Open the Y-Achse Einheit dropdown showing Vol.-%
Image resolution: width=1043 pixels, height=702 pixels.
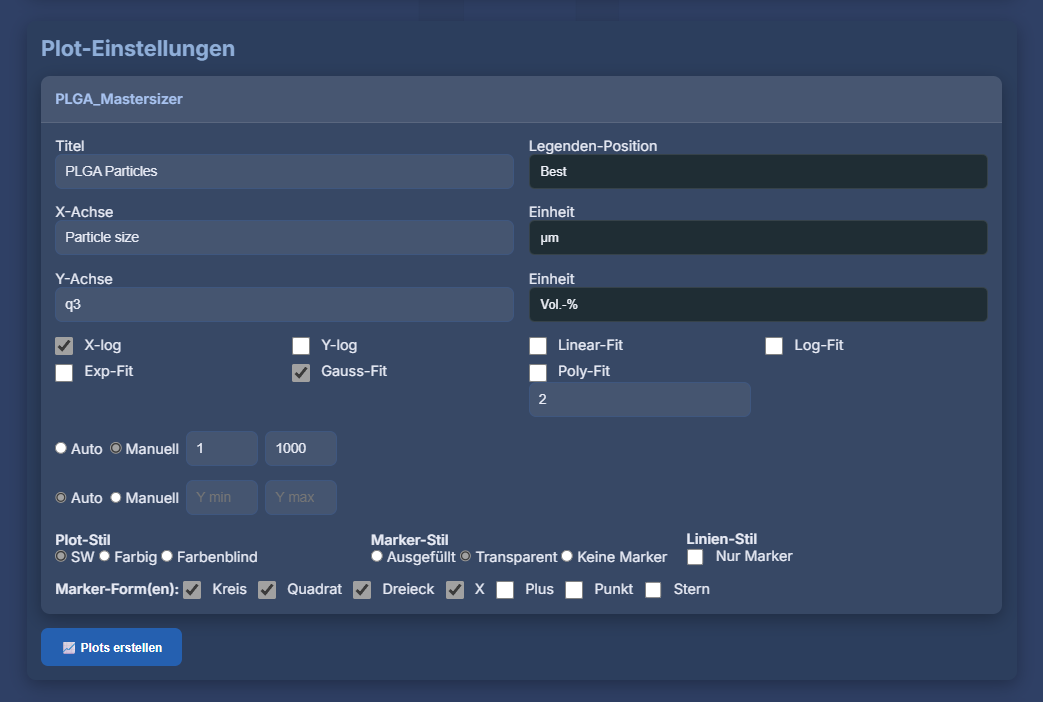tap(757, 305)
